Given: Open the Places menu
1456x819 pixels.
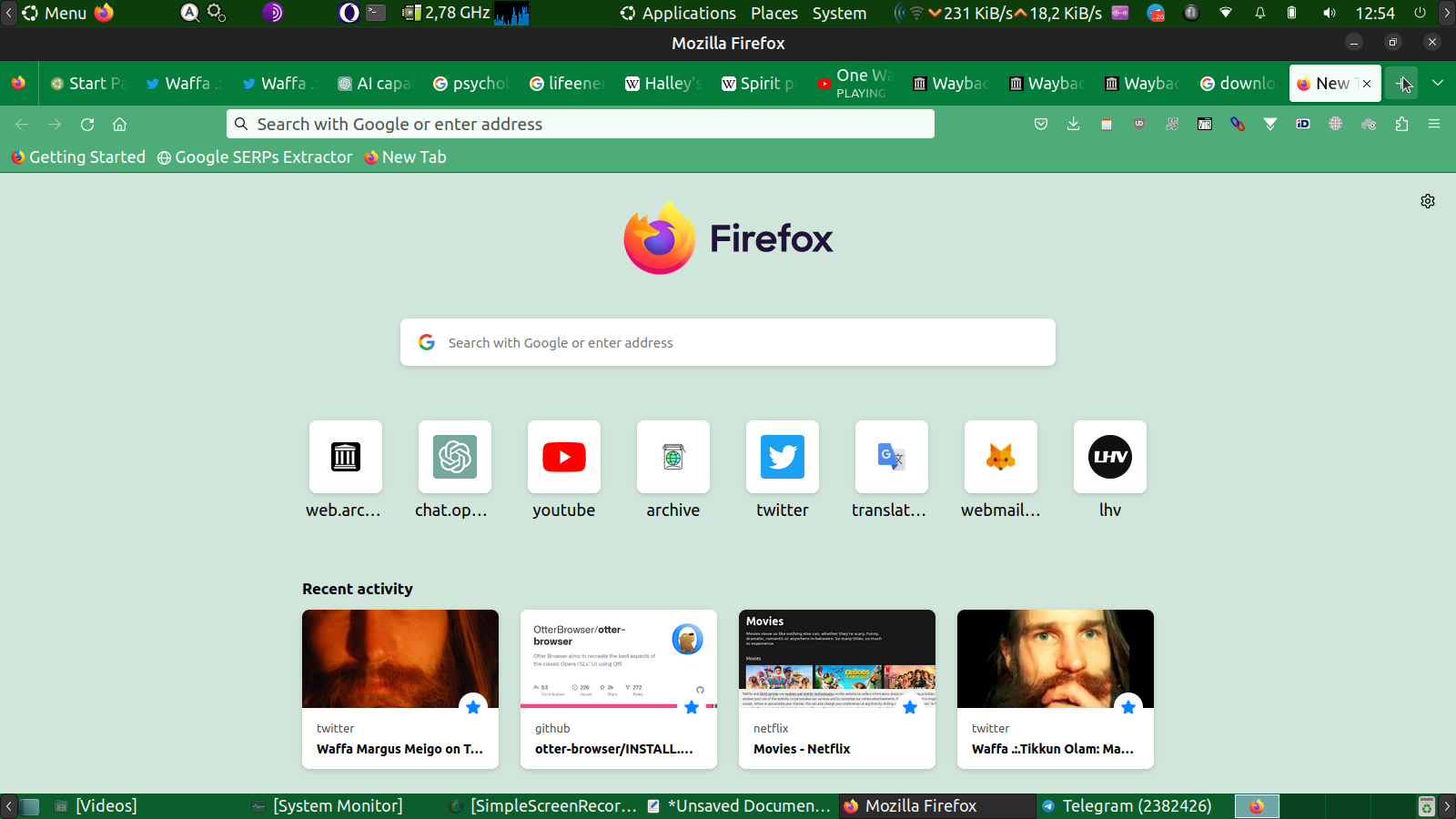Looking at the screenshot, I should point(774,13).
